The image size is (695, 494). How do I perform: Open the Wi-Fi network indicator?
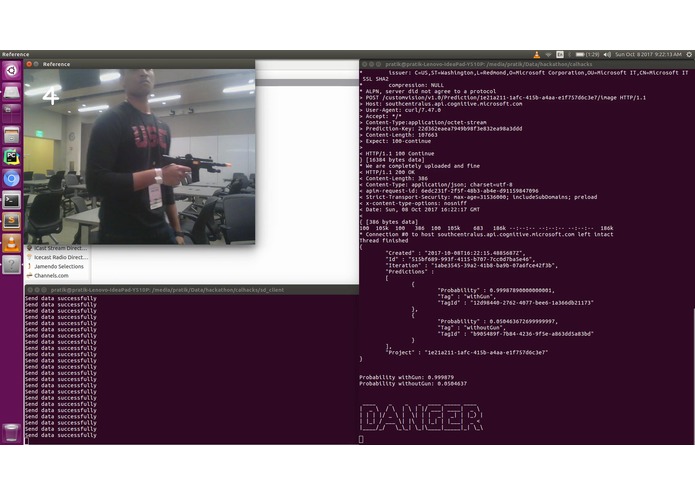click(548, 54)
